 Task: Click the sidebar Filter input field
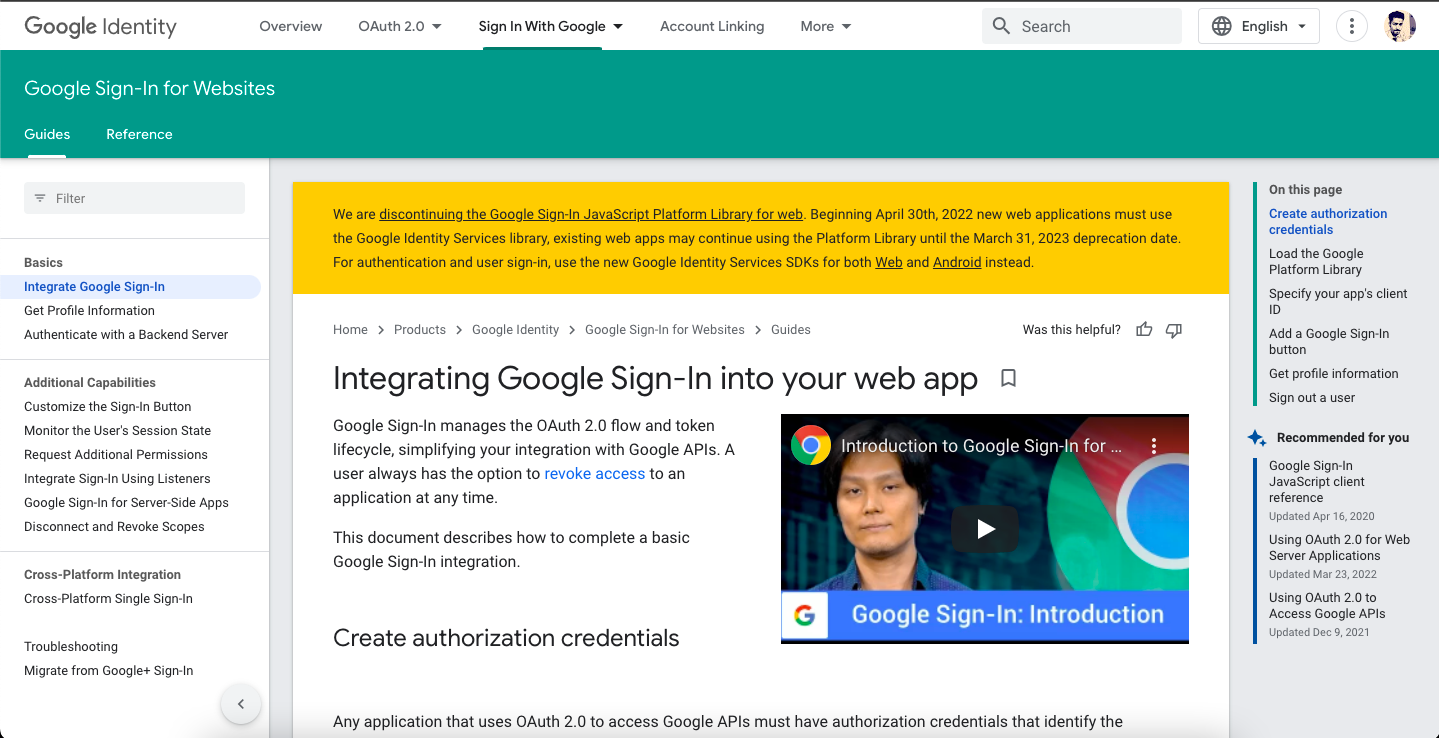click(x=134, y=198)
